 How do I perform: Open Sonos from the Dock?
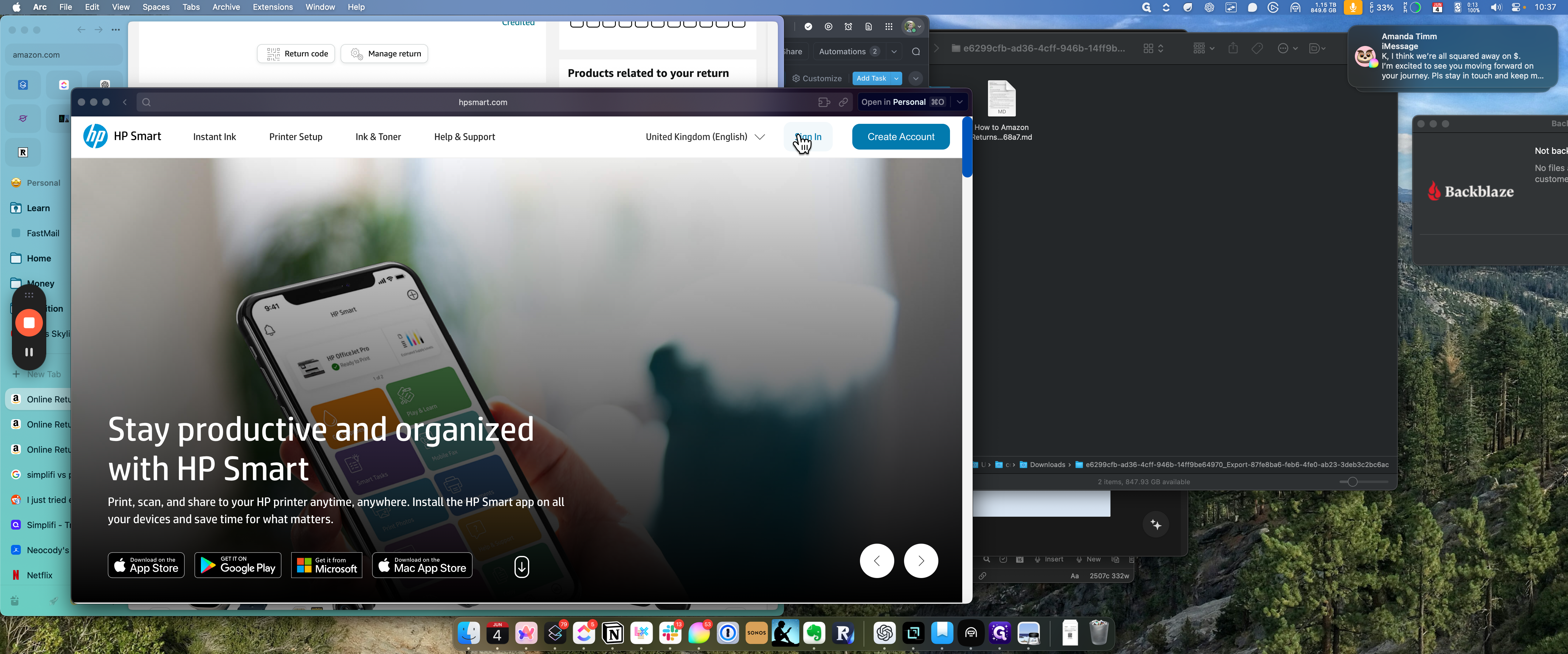pyautogui.click(x=757, y=633)
